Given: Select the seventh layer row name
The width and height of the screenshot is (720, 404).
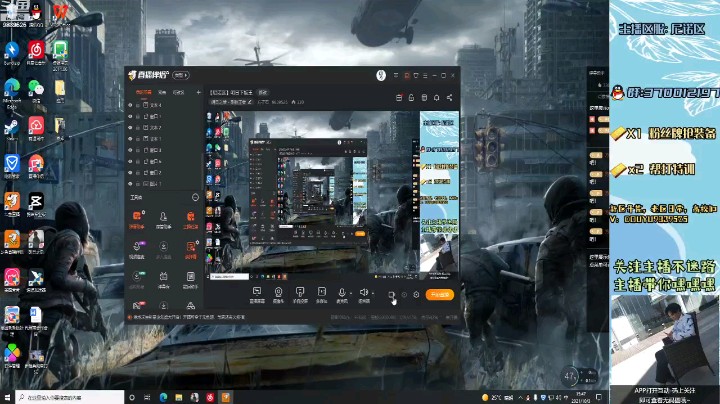Looking at the screenshot, I should click(156, 173).
